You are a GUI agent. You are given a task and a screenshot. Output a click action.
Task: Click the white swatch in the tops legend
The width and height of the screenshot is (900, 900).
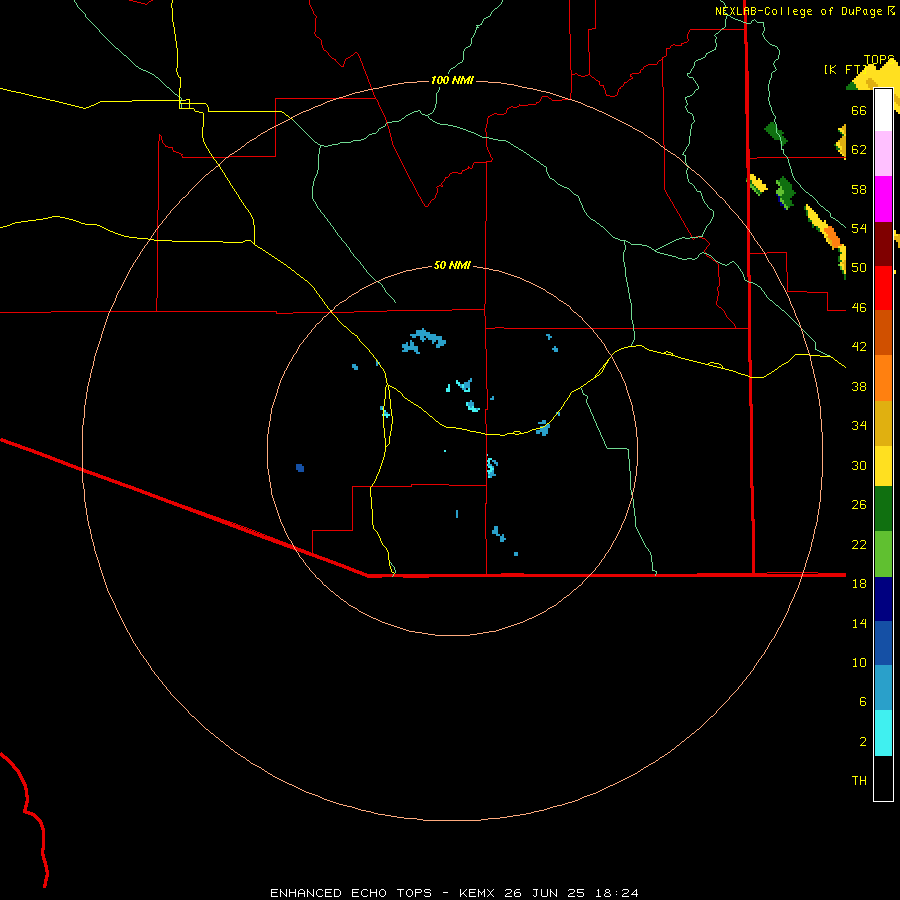click(883, 110)
